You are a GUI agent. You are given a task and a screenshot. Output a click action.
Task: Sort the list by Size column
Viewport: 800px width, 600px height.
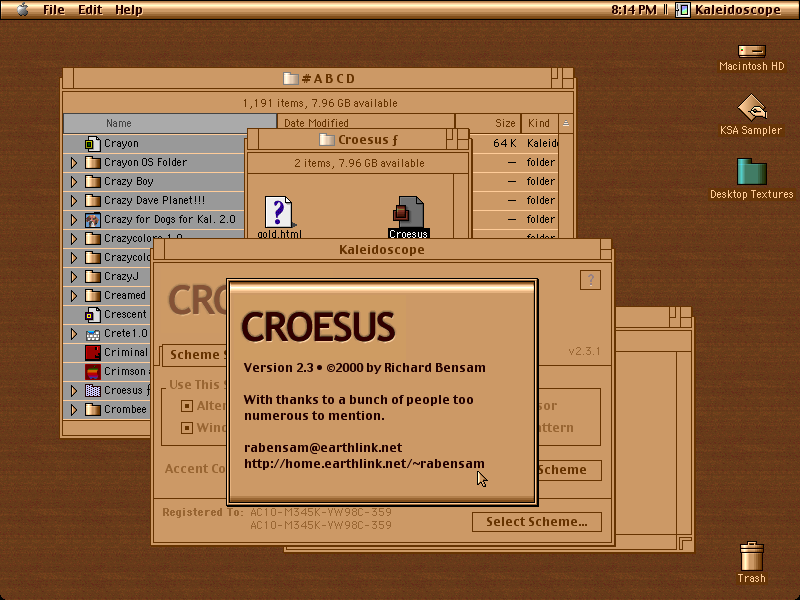[488, 123]
